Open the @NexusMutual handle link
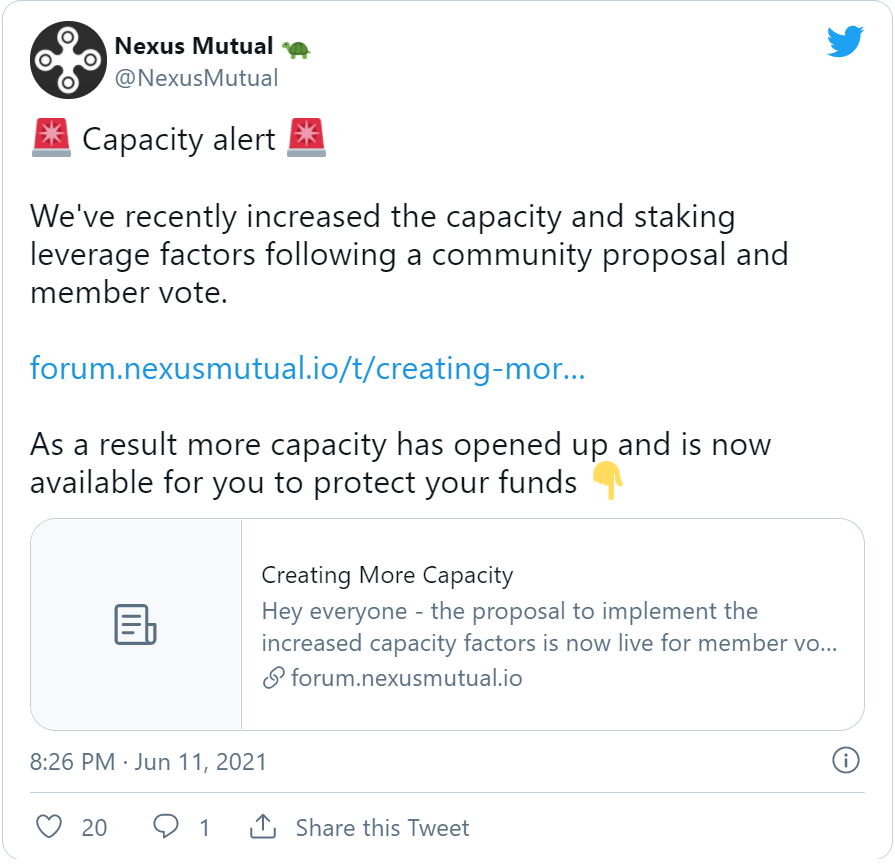Screen dimensions: 895x864 196,78
